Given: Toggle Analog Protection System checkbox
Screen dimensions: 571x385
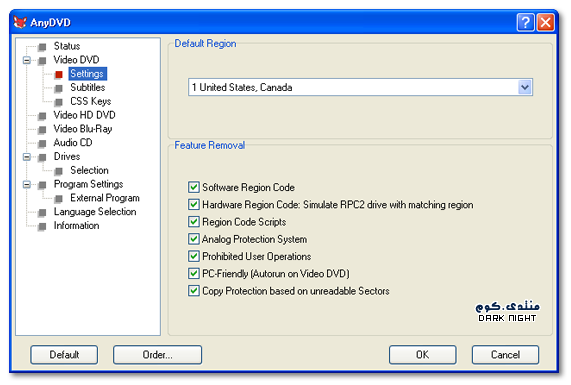Looking at the screenshot, I should point(194,239).
